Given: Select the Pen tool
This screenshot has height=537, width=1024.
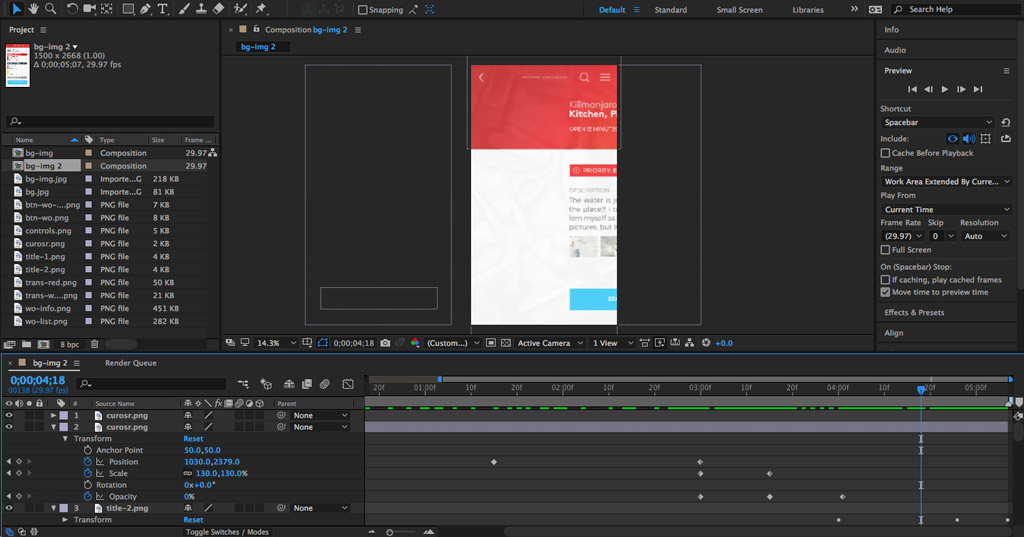Looking at the screenshot, I should [x=145, y=9].
